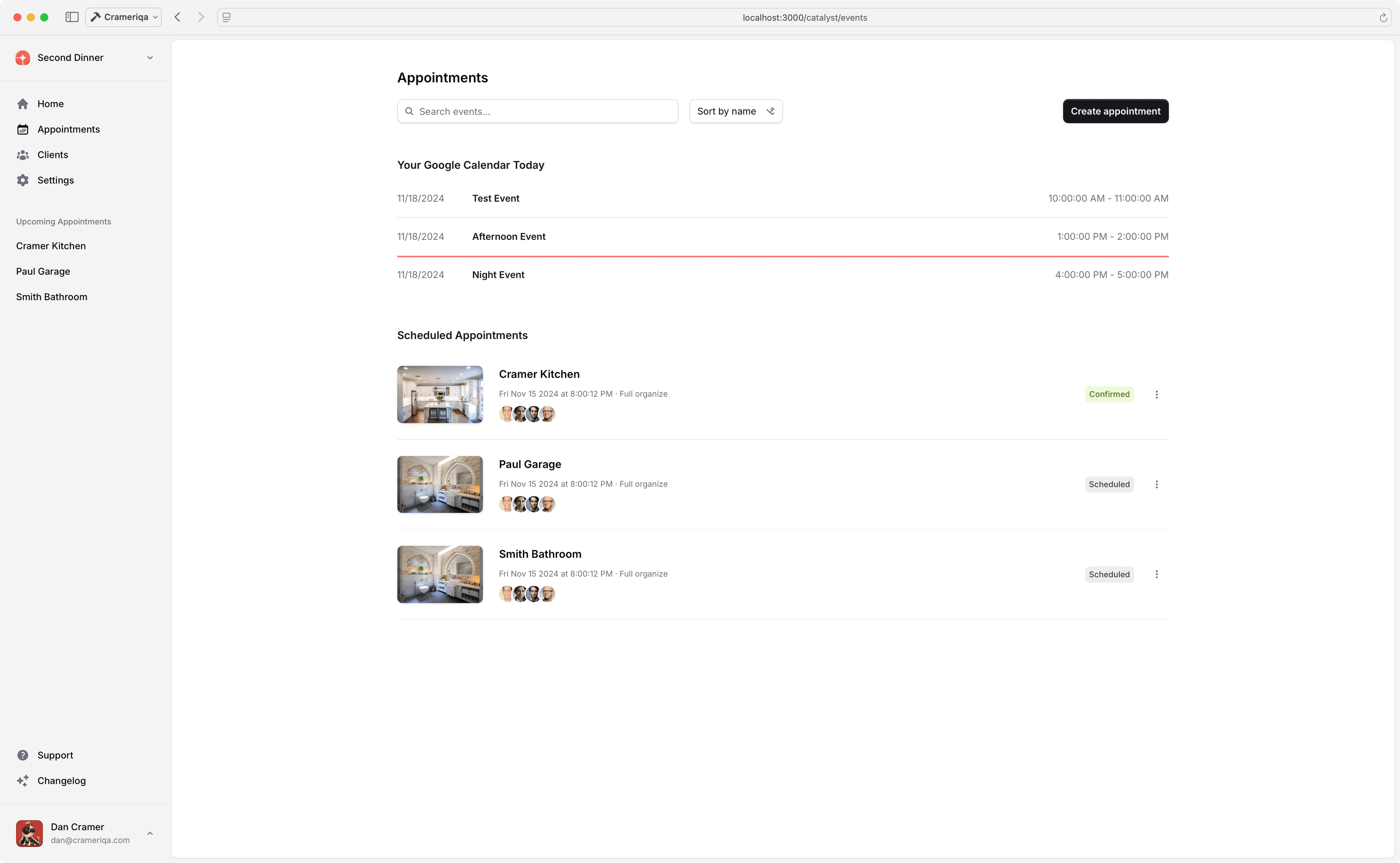This screenshot has width=1400, height=863.
Task: Click Scheduled badge on Paul Garage
Action: pyautogui.click(x=1109, y=485)
